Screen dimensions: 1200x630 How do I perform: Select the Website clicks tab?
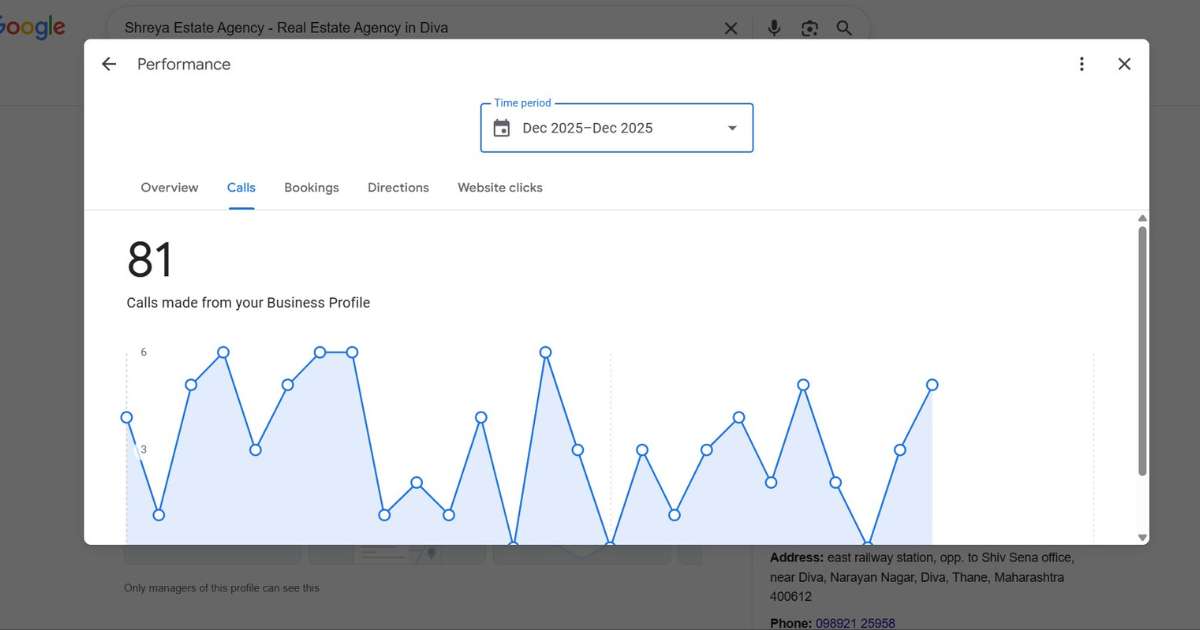pos(500,187)
